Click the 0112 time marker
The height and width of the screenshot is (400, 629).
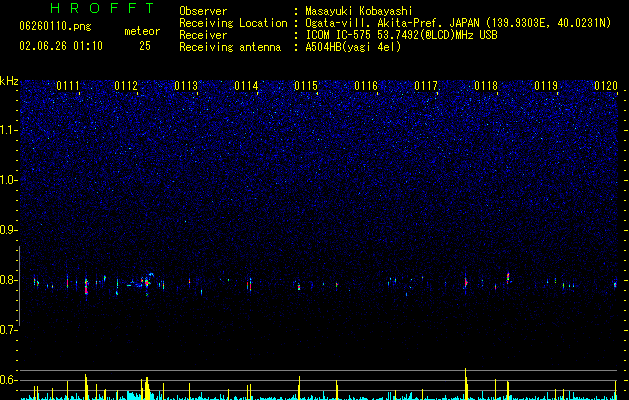tap(126, 86)
